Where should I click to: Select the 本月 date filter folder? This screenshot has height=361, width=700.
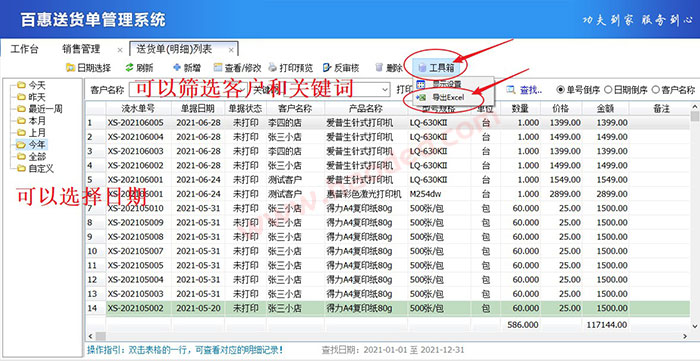pos(31,120)
